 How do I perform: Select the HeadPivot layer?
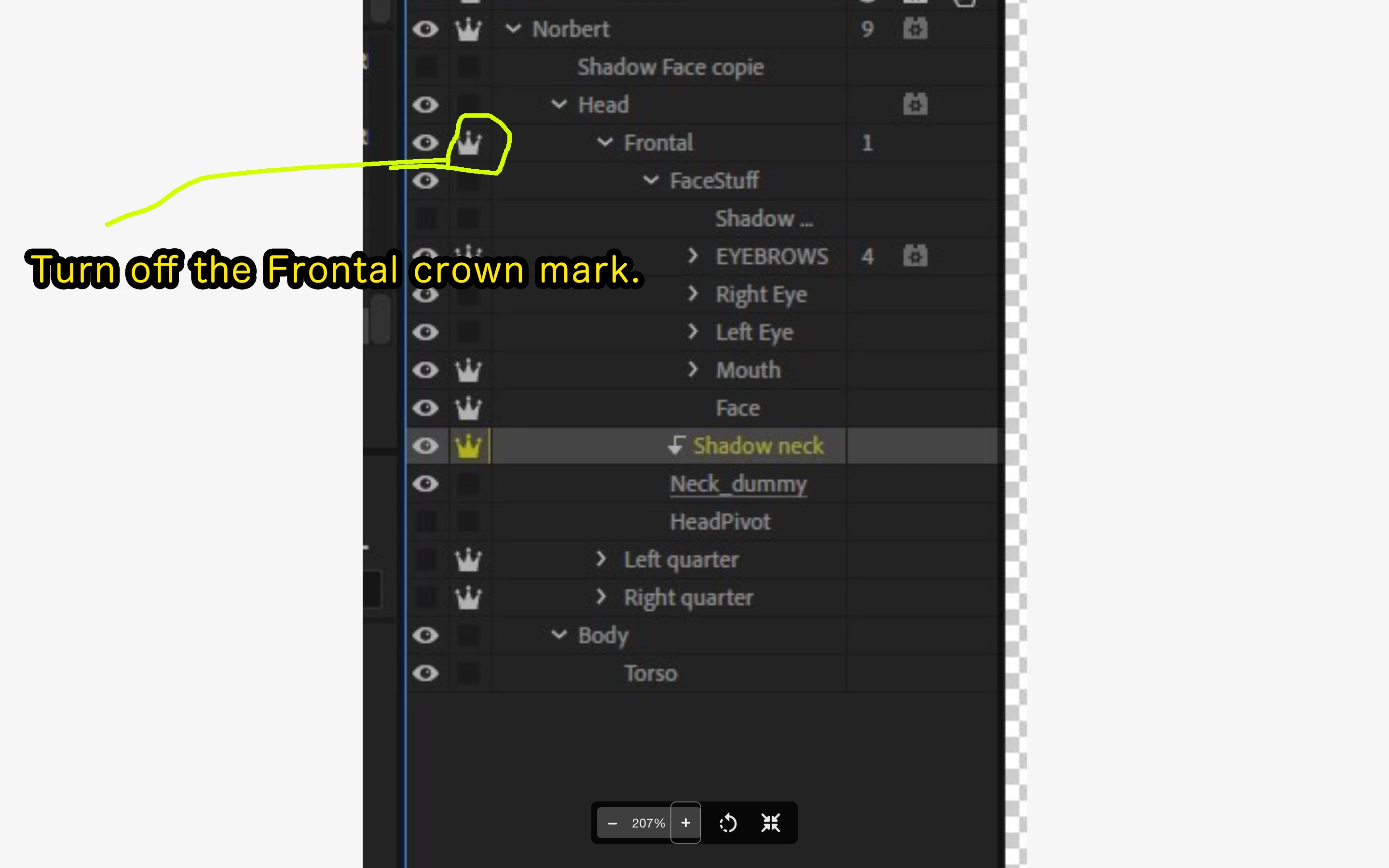point(720,522)
